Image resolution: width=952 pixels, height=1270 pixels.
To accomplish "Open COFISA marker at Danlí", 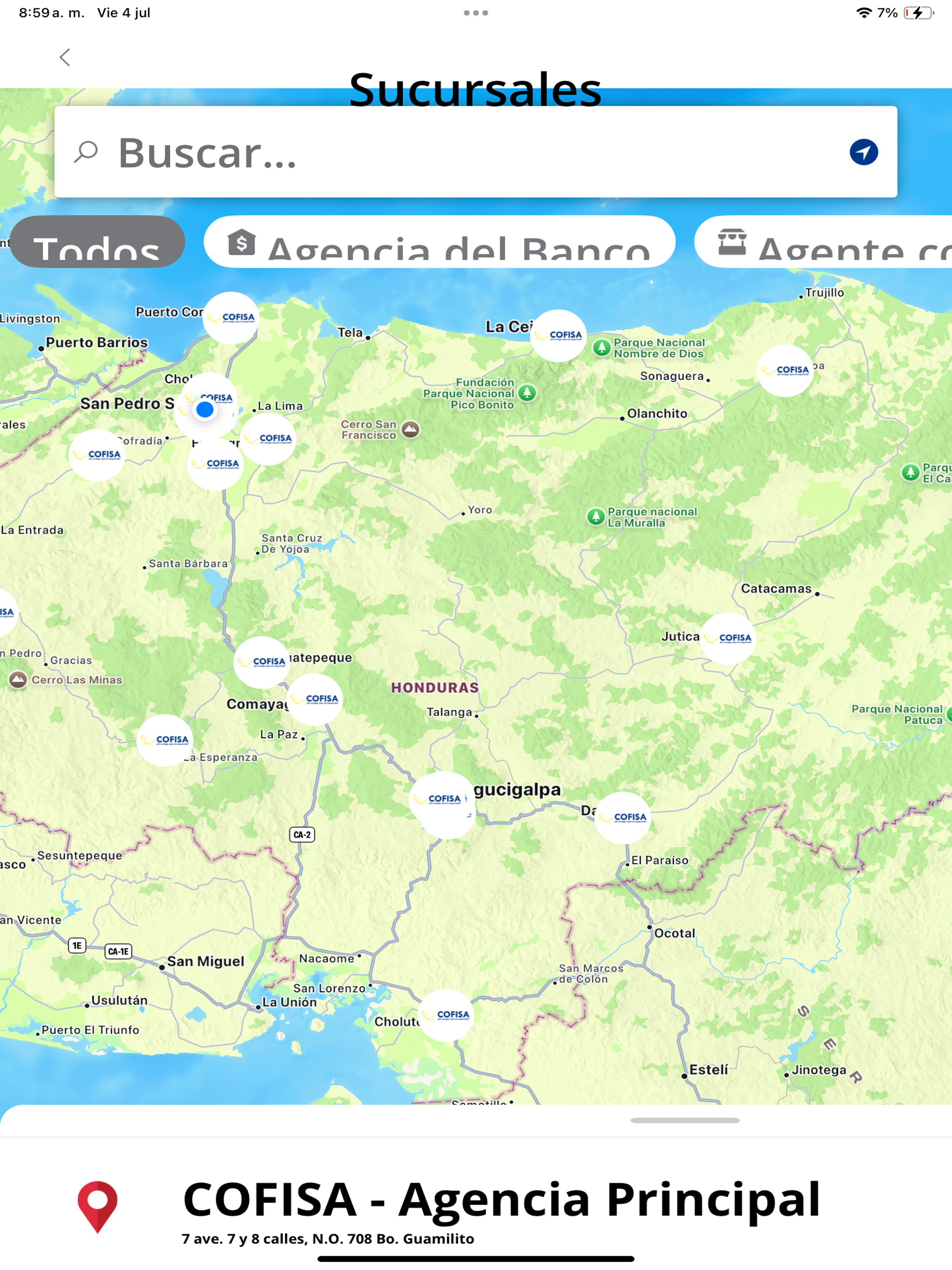I will coord(623,818).
